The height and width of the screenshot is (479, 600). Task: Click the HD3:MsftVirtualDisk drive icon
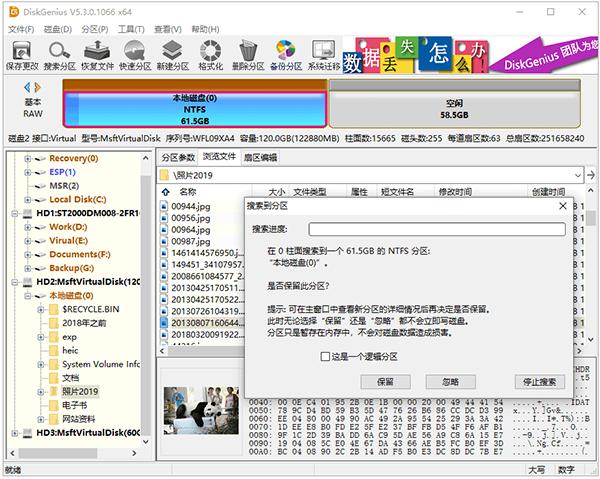pos(28,433)
